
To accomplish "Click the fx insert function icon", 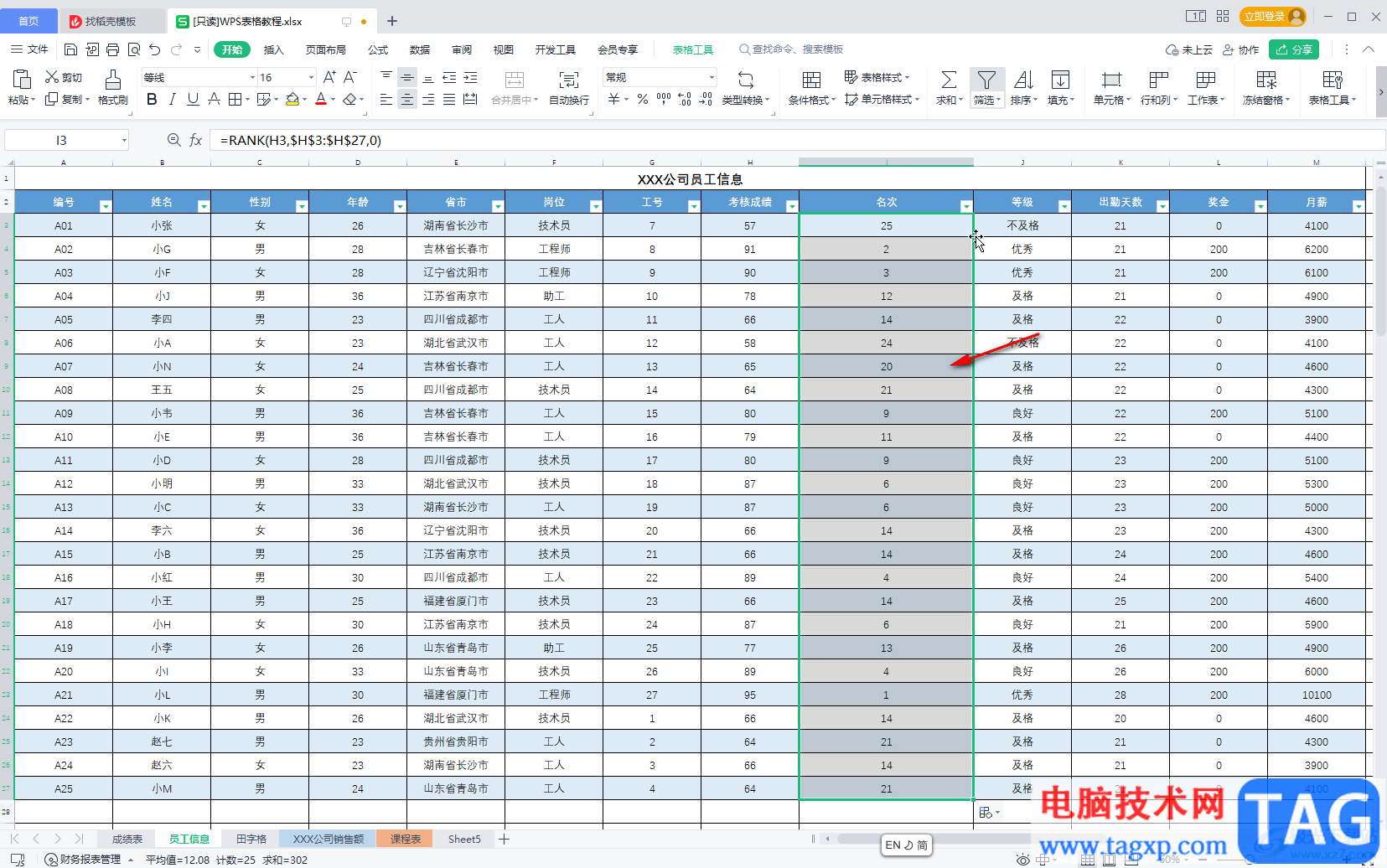I will pyautogui.click(x=195, y=140).
